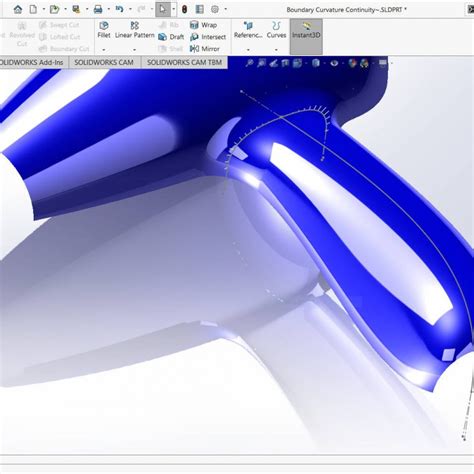Screen dimensions: 474x474
Task: Toggle Instant3D mode
Action: (x=306, y=36)
